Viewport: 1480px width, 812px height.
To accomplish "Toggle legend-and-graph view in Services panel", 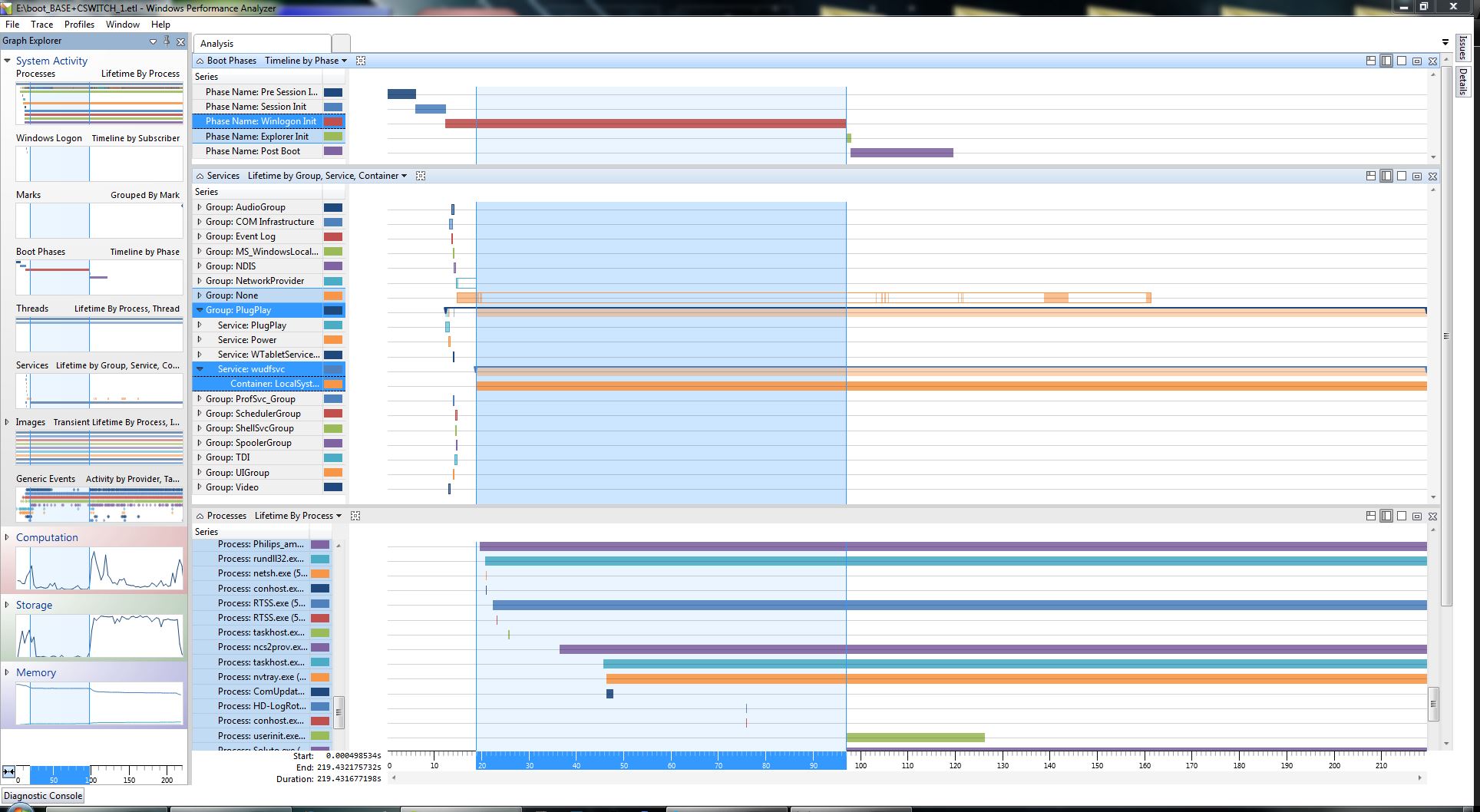I will [1386, 176].
